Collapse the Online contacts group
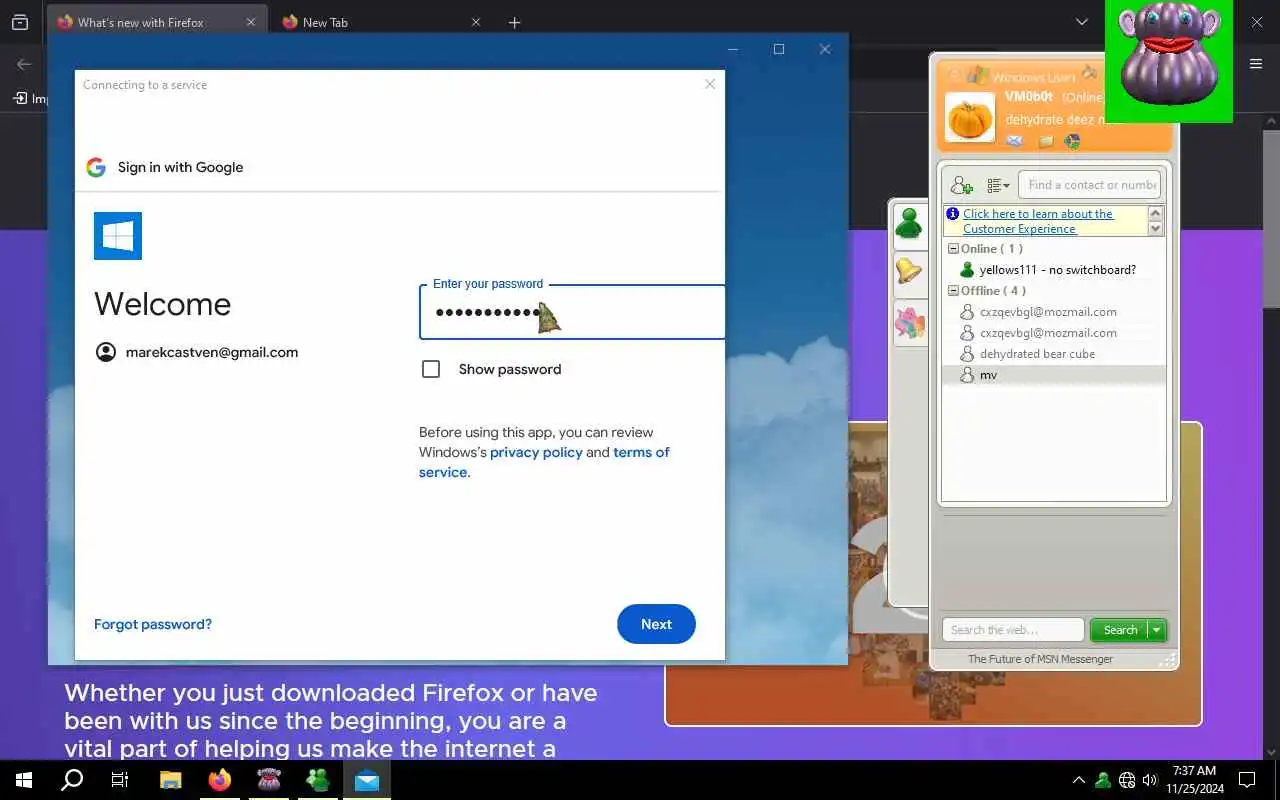Viewport: 1280px width, 800px height. pyautogui.click(x=953, y=249)
